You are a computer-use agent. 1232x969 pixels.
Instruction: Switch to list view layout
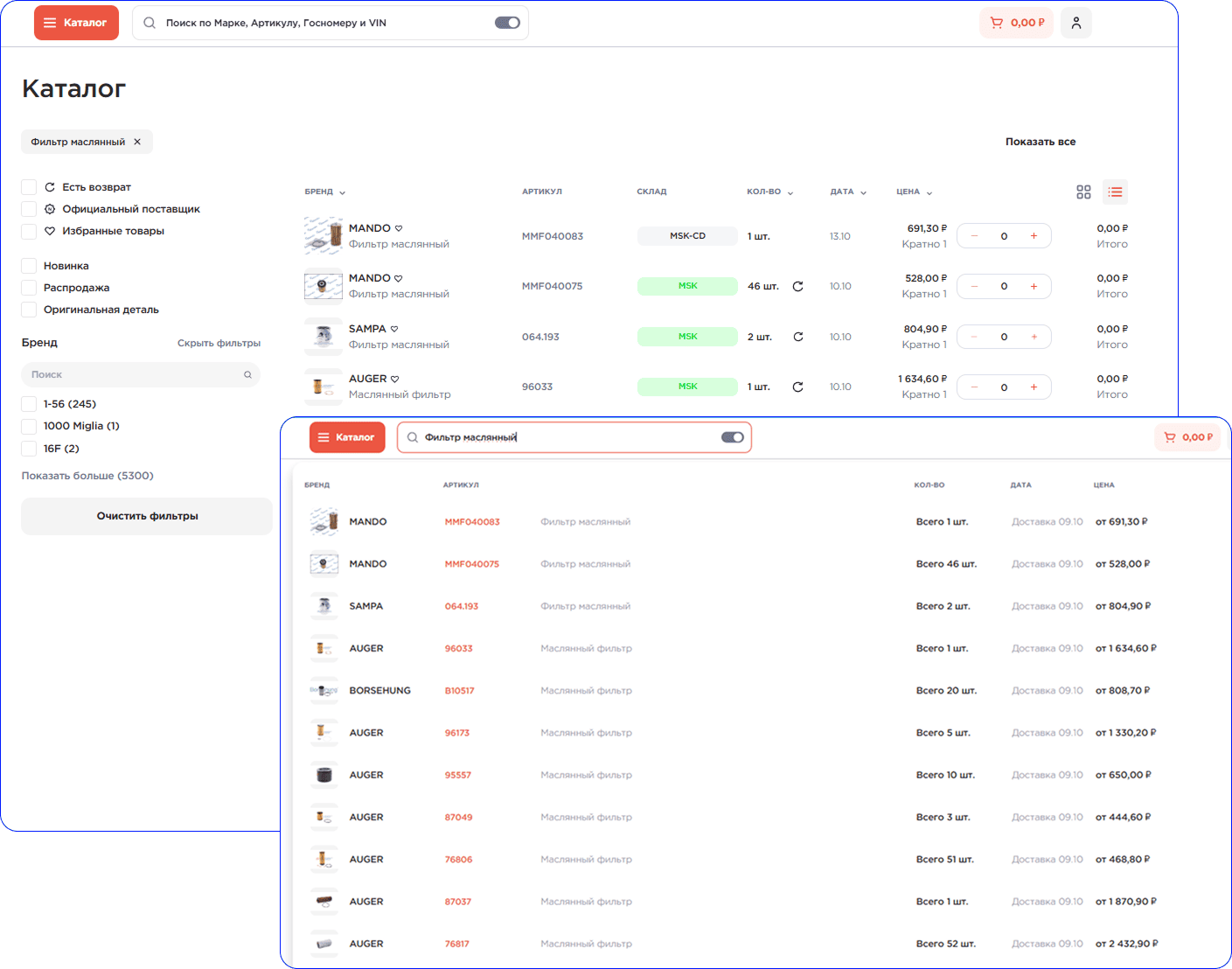point(1115,192)
